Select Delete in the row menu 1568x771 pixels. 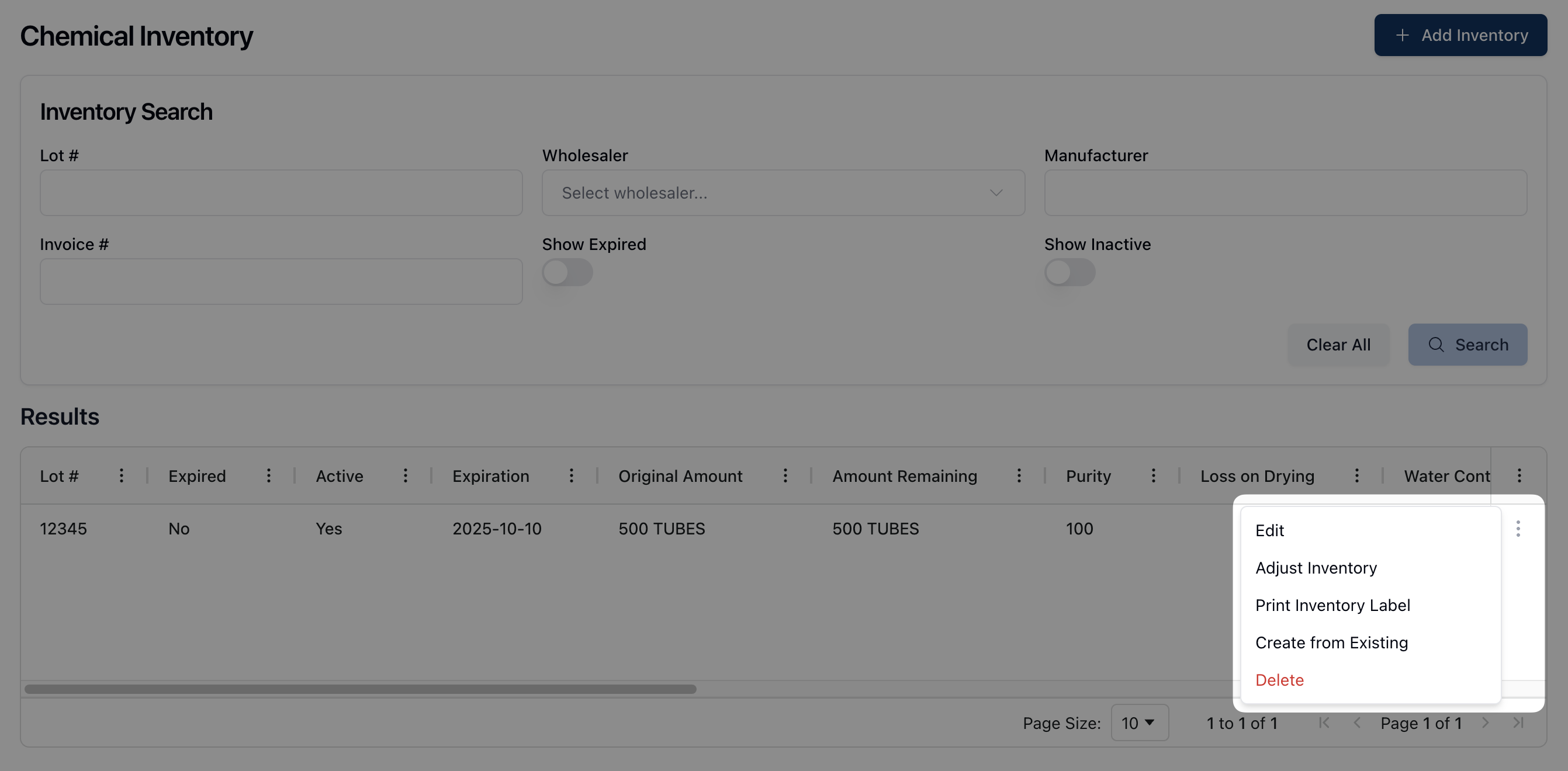(x=1279, y=680)
